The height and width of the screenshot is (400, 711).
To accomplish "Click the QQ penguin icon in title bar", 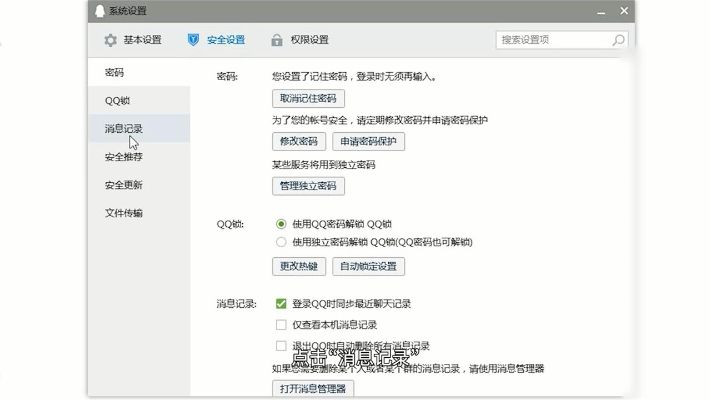I will [x=100, y=11].
